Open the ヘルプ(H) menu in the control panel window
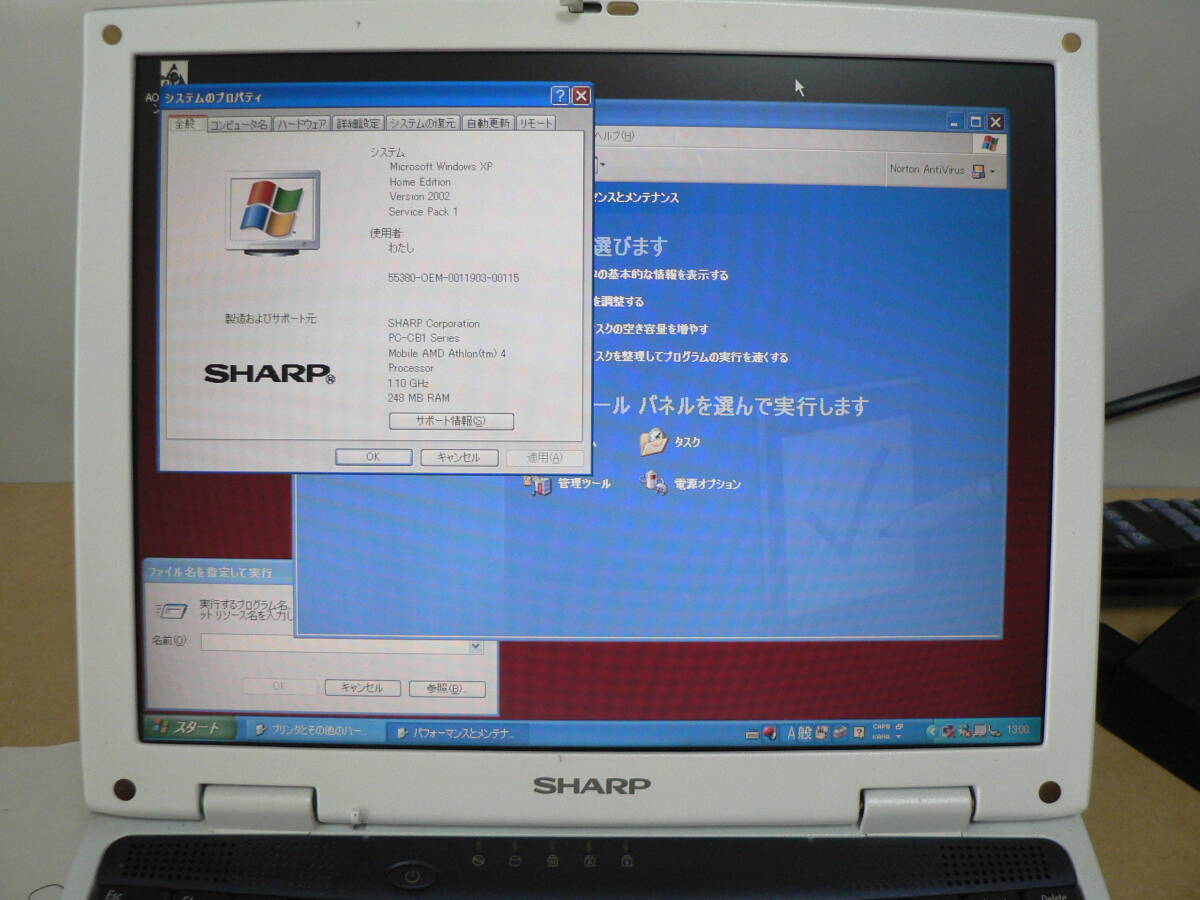Image resolution: width=1200 pixels, height=900 pixels. (615, 137)
